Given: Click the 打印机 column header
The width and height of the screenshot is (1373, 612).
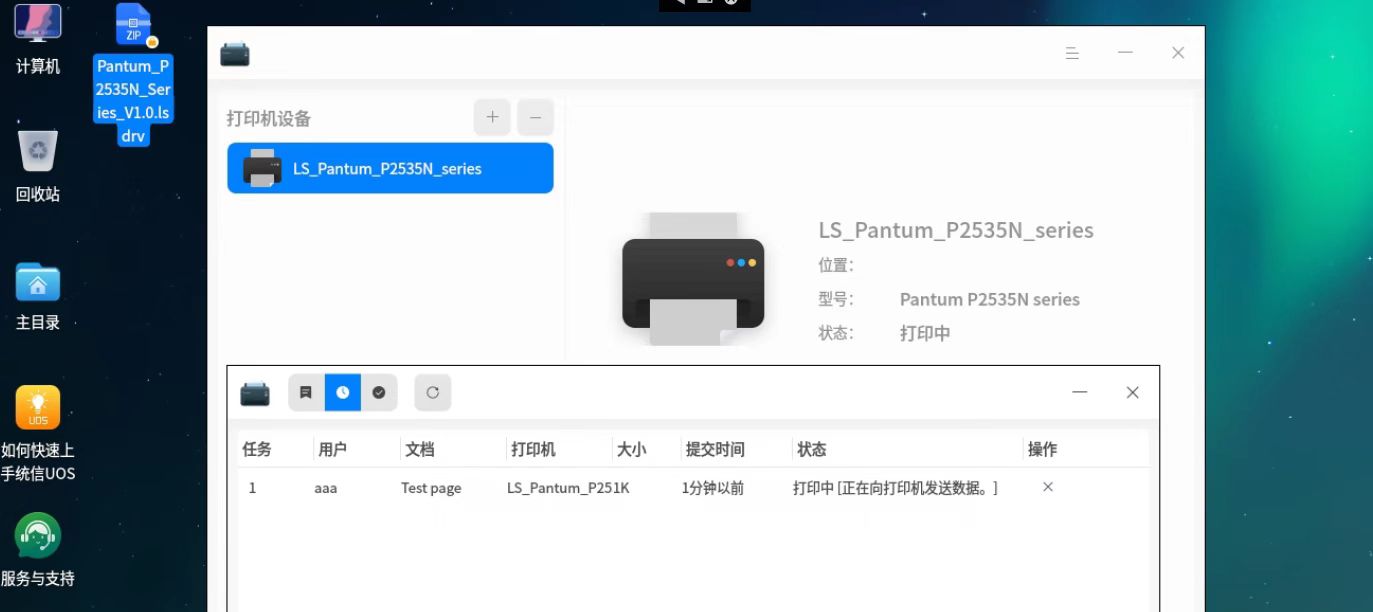Looking at the screenshot, I should (x=533, y=450).
